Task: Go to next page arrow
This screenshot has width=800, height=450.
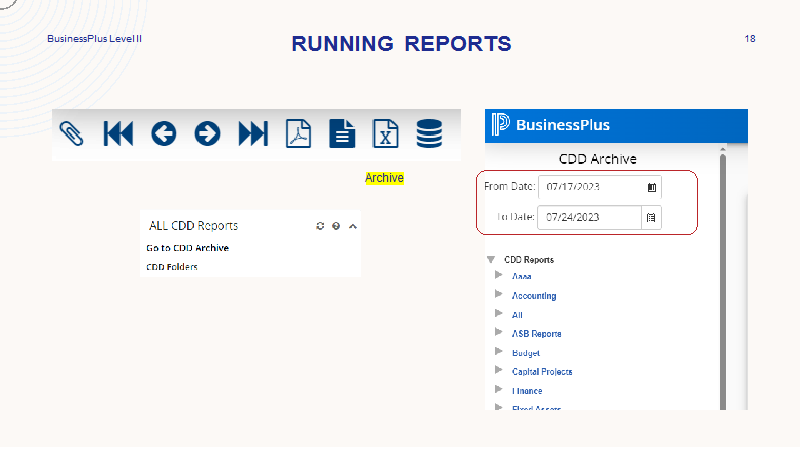Action: 207,134
